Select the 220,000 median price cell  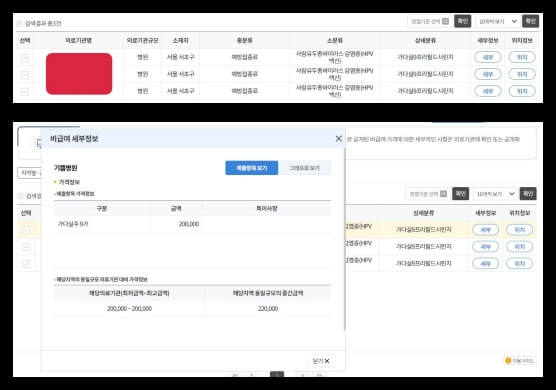point(268,308)
